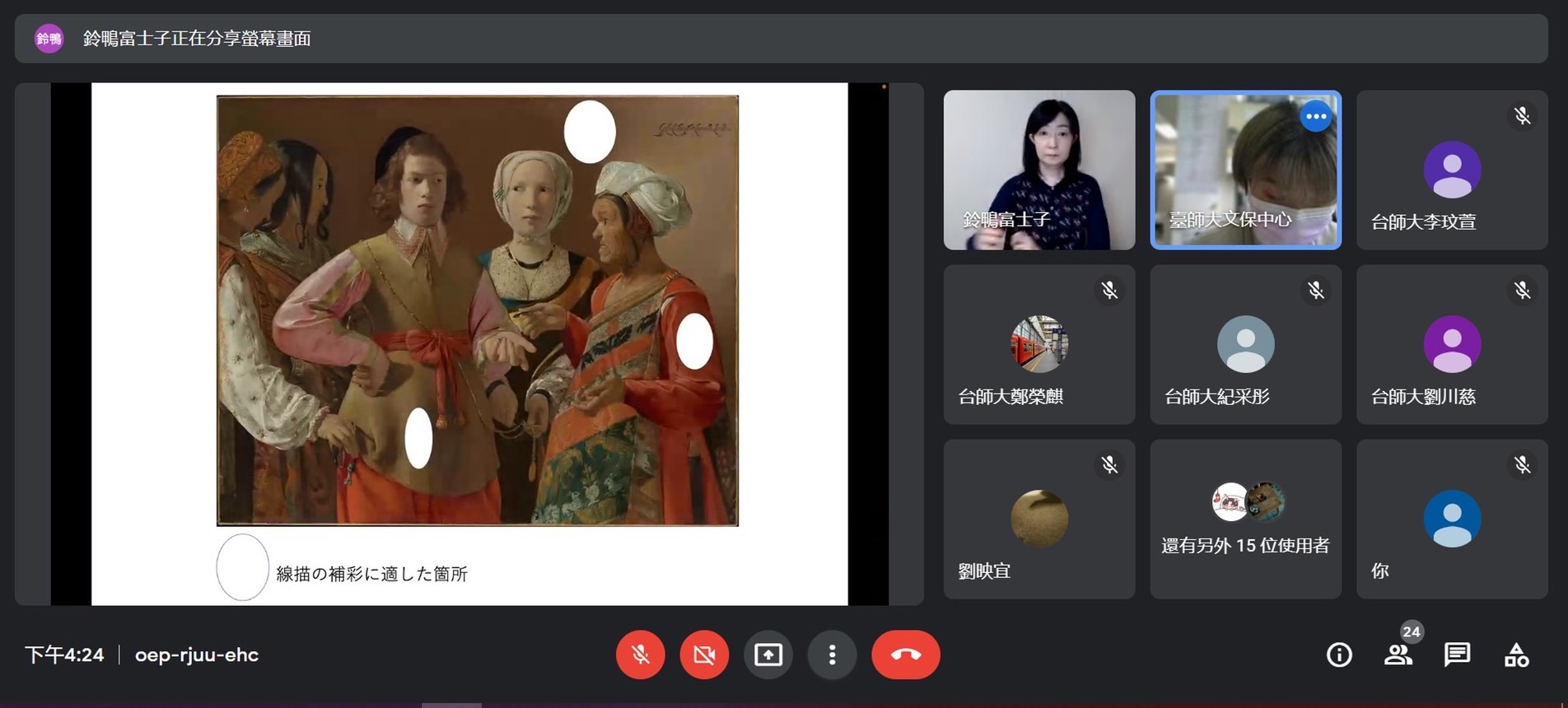Click the 還有另外 15 位使用者 tile
The height and width of the screenshot is (708, 1568).
1245,519
